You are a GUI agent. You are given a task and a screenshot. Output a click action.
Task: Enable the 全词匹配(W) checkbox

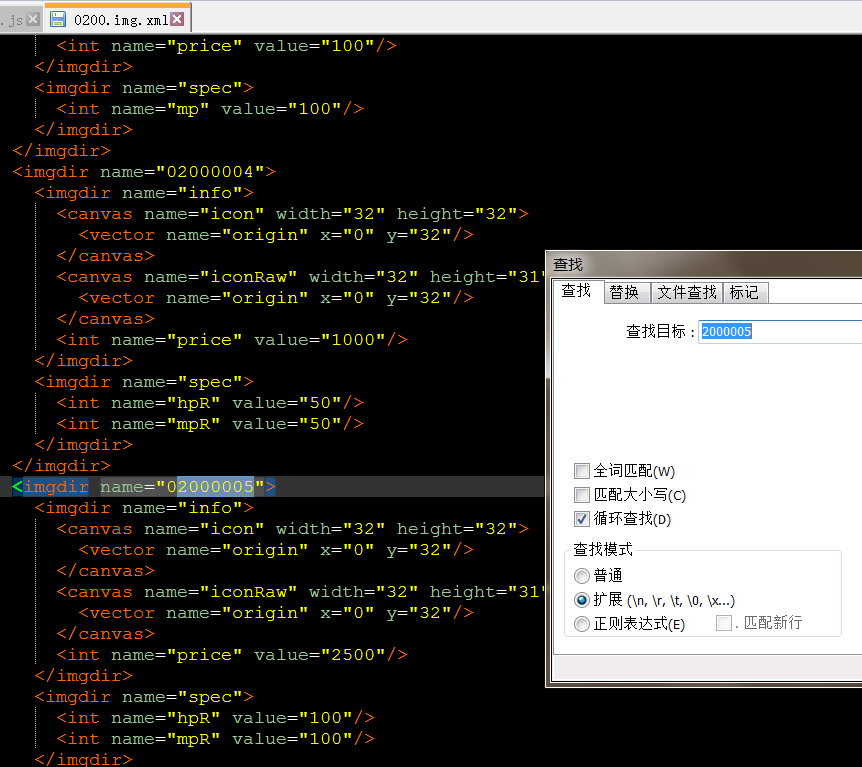tap(582, 471)
